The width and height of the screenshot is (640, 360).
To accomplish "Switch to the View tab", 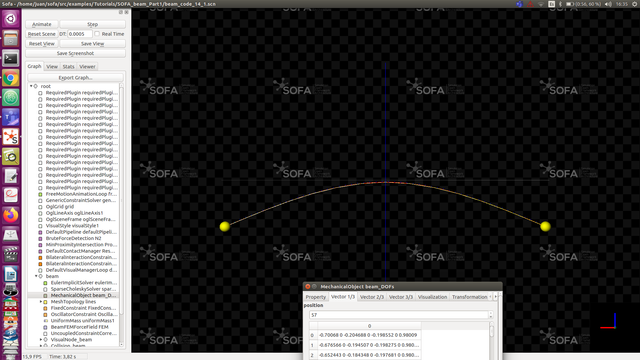I will tap(52, 67).
